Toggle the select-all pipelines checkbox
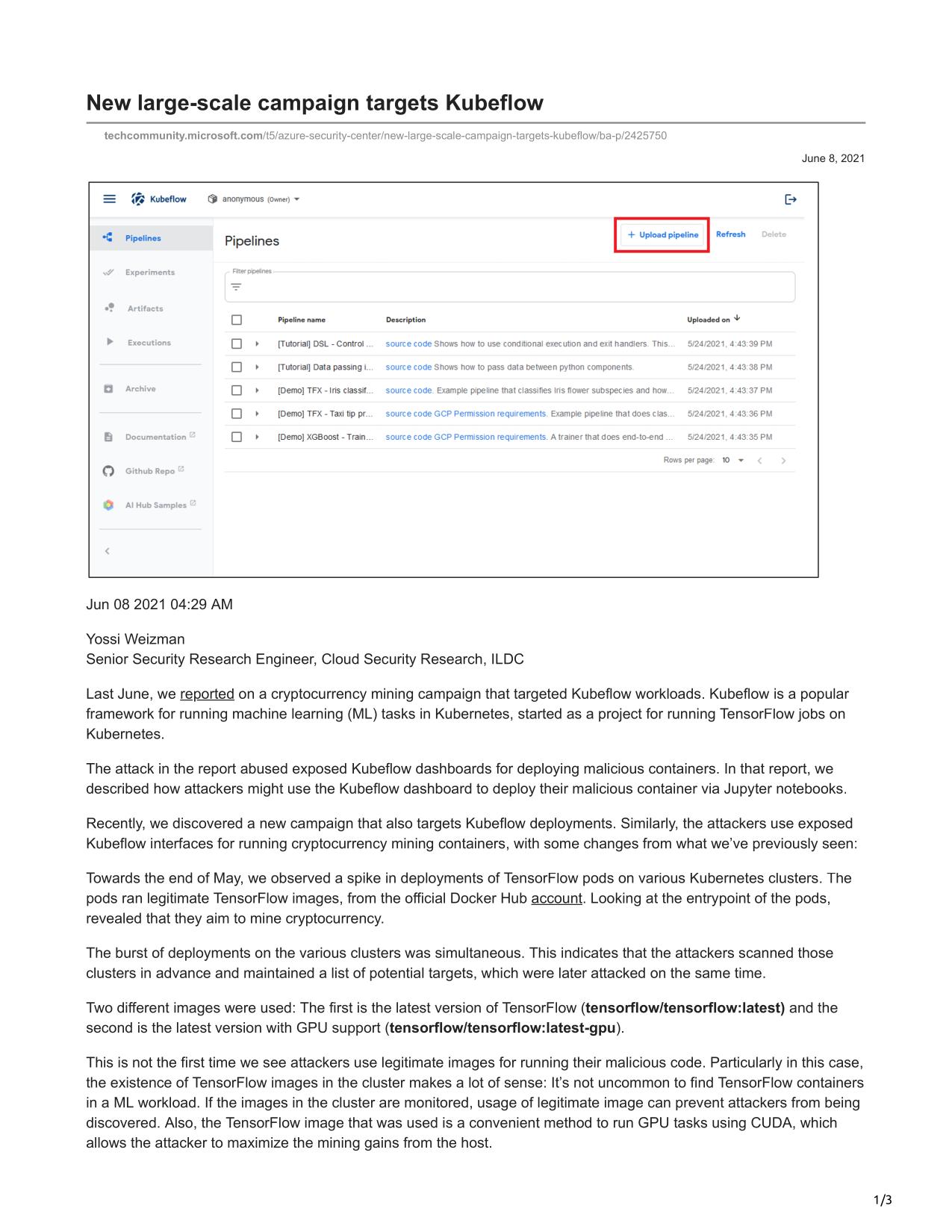Image resolution: width=952 pixels, height=1232 pixels. tap(237, 320)
